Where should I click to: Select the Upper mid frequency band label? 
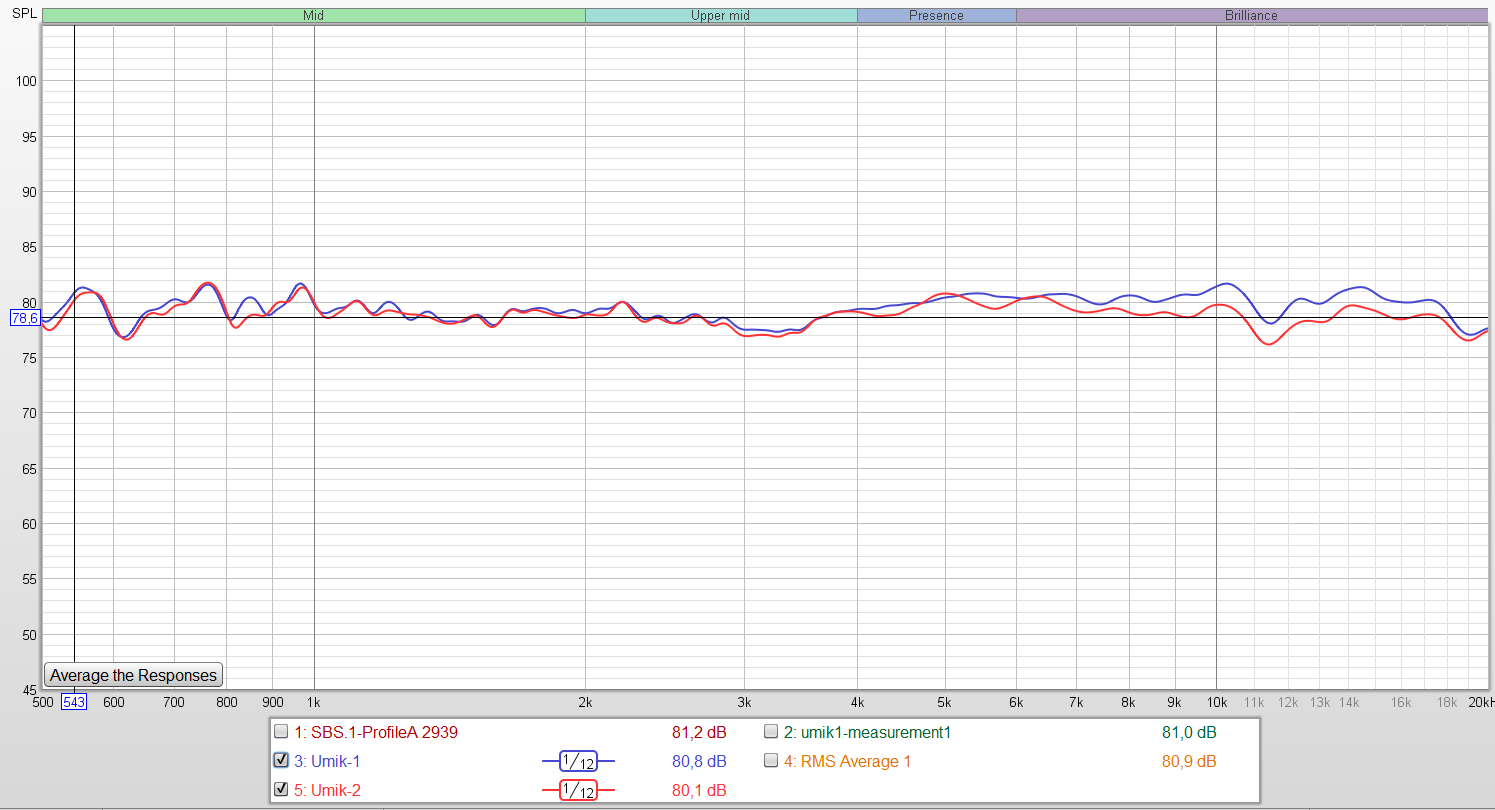(x=721, y=15)
